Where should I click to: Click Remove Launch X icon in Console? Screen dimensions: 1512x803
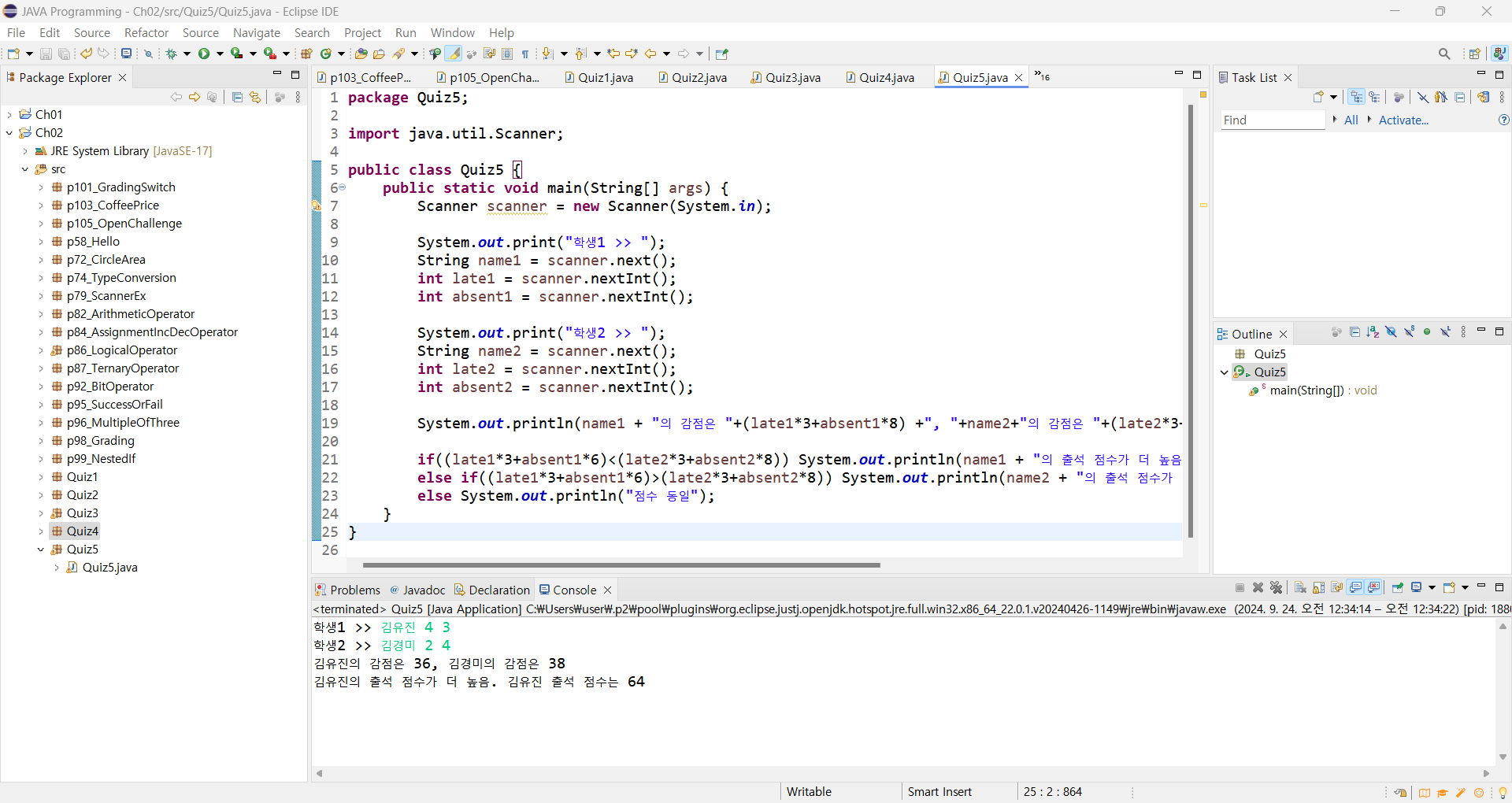coord(1258,587)
